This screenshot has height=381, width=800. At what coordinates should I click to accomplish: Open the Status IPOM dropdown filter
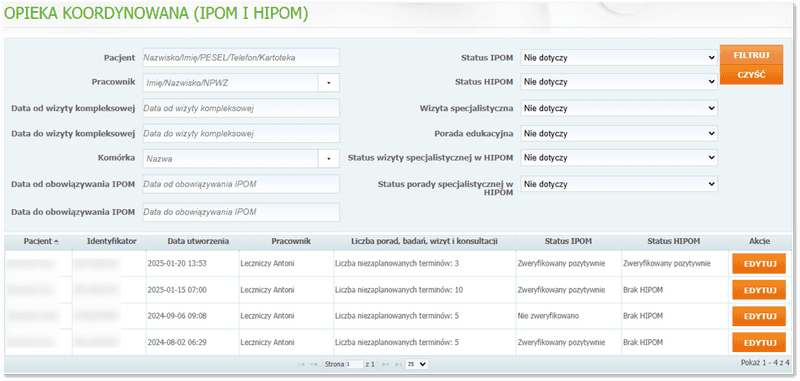point(619,58)
